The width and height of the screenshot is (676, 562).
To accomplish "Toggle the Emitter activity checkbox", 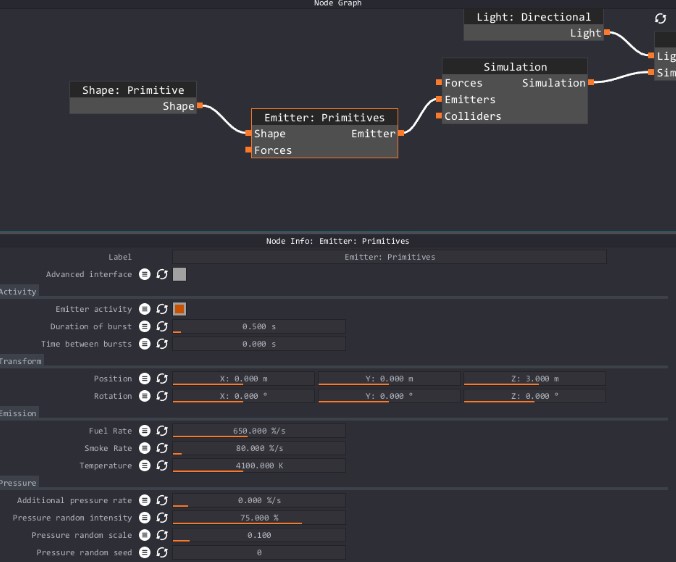I will [x=180, y=309].
